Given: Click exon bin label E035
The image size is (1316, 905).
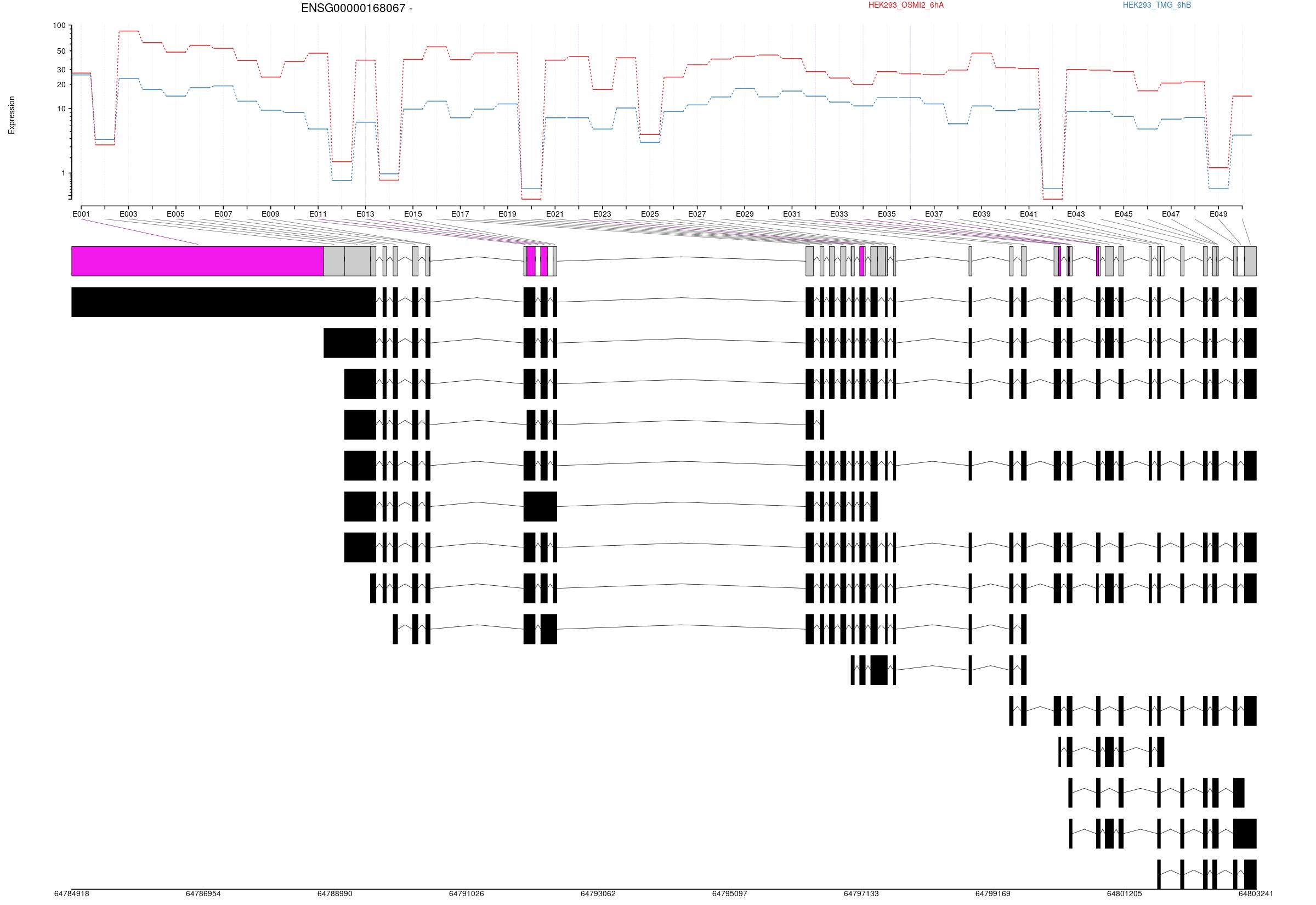Looking at the screenshot, I should pos(887,214).
